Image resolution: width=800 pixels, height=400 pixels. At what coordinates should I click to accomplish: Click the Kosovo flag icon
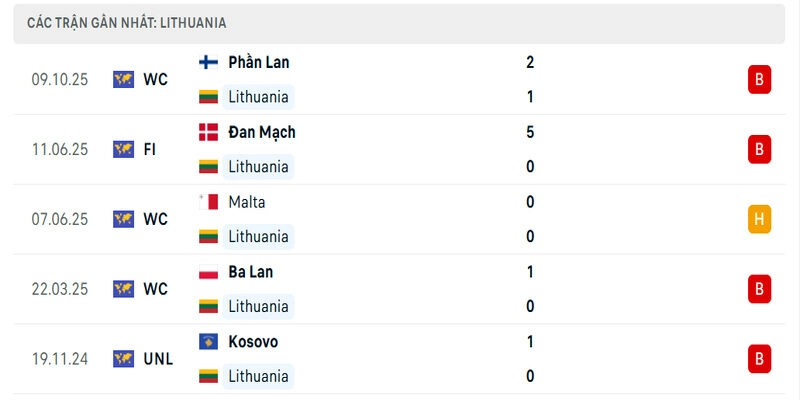tap(208, 342)
